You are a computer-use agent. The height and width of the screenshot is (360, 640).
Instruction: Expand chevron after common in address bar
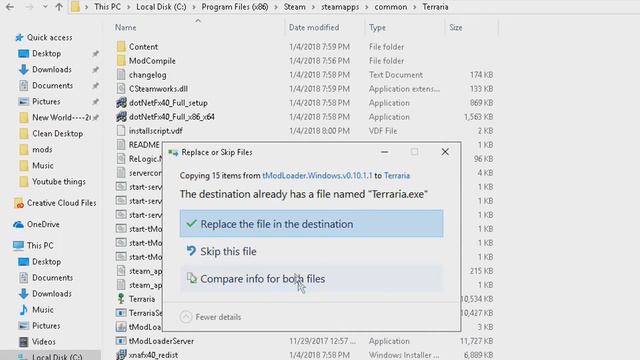(x=415, y=7)
